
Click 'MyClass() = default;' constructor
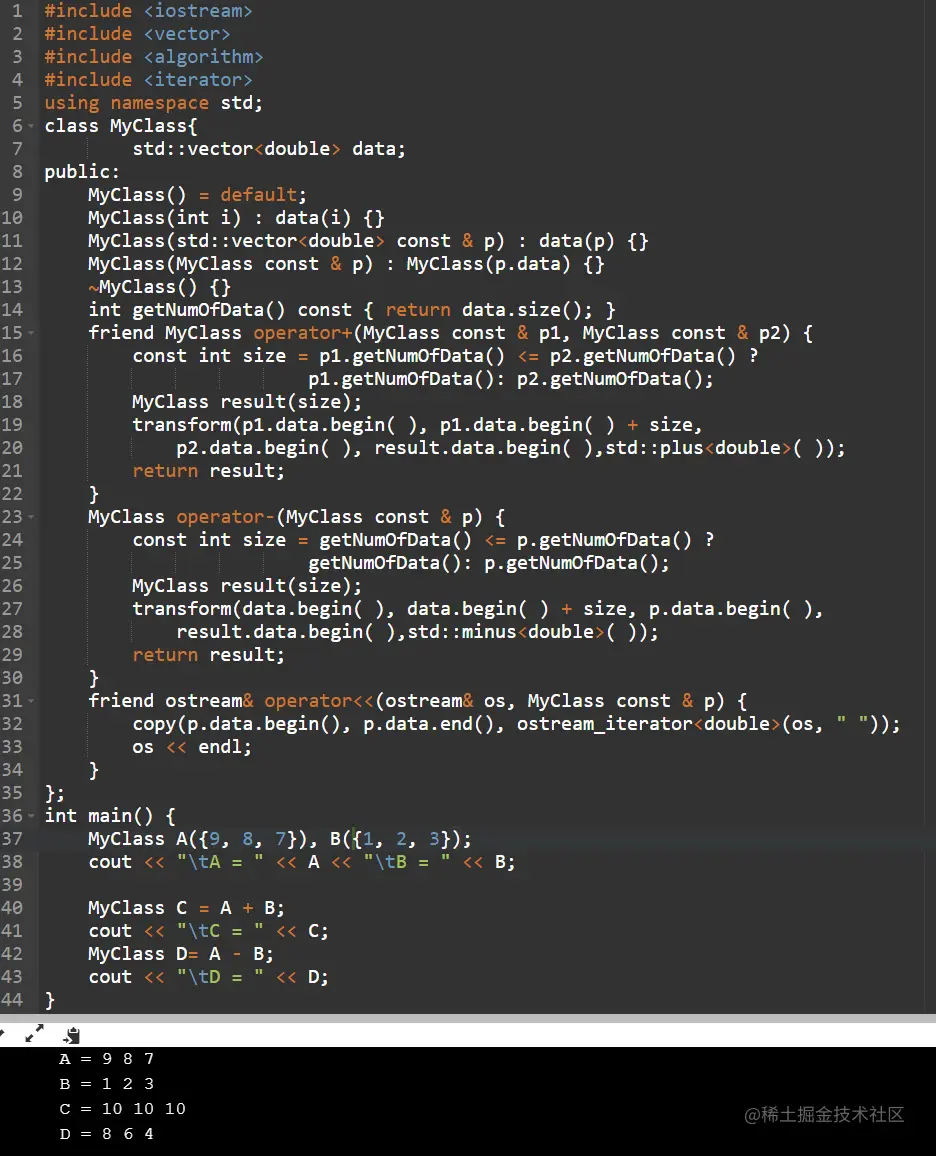197,195
